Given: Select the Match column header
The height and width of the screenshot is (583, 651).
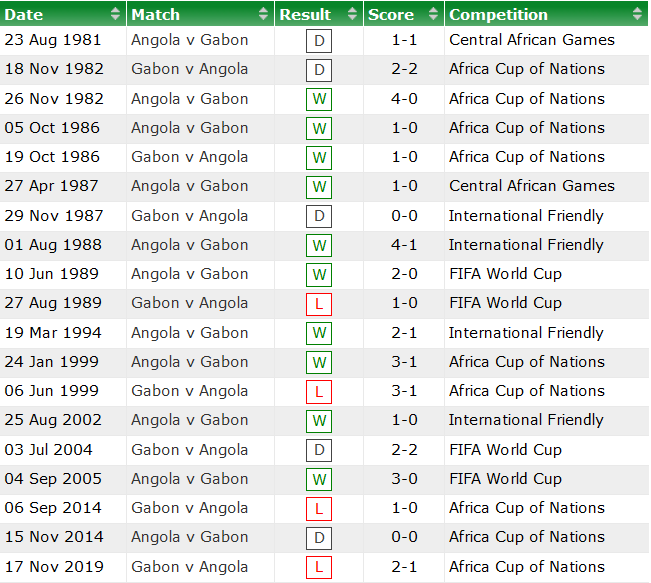Looking at the screenshot, I should click(x=155, y=14).
